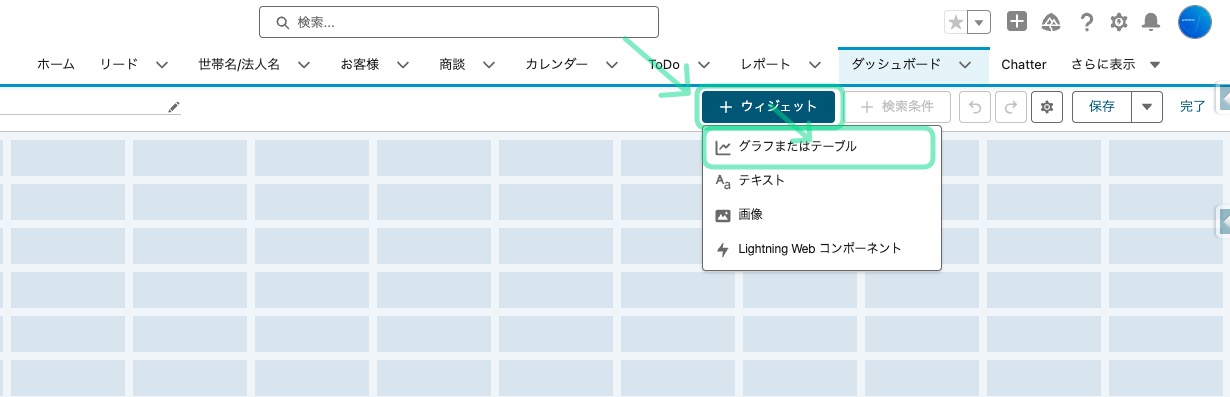The image size is (1230, 397).
Task: Click the 保存 button
Action: coord(1102,107)
